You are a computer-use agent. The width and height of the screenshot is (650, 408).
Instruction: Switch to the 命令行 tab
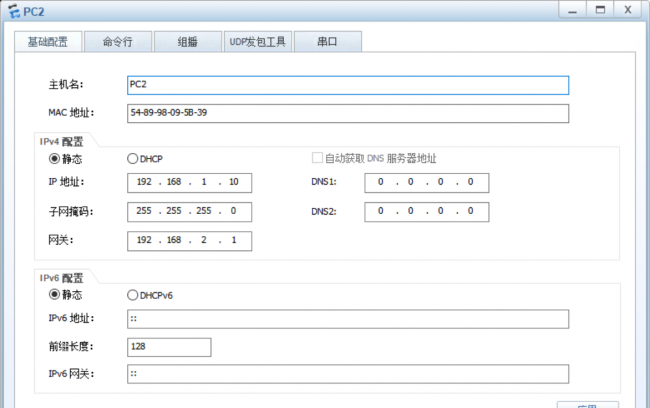(x=118, y=41)
